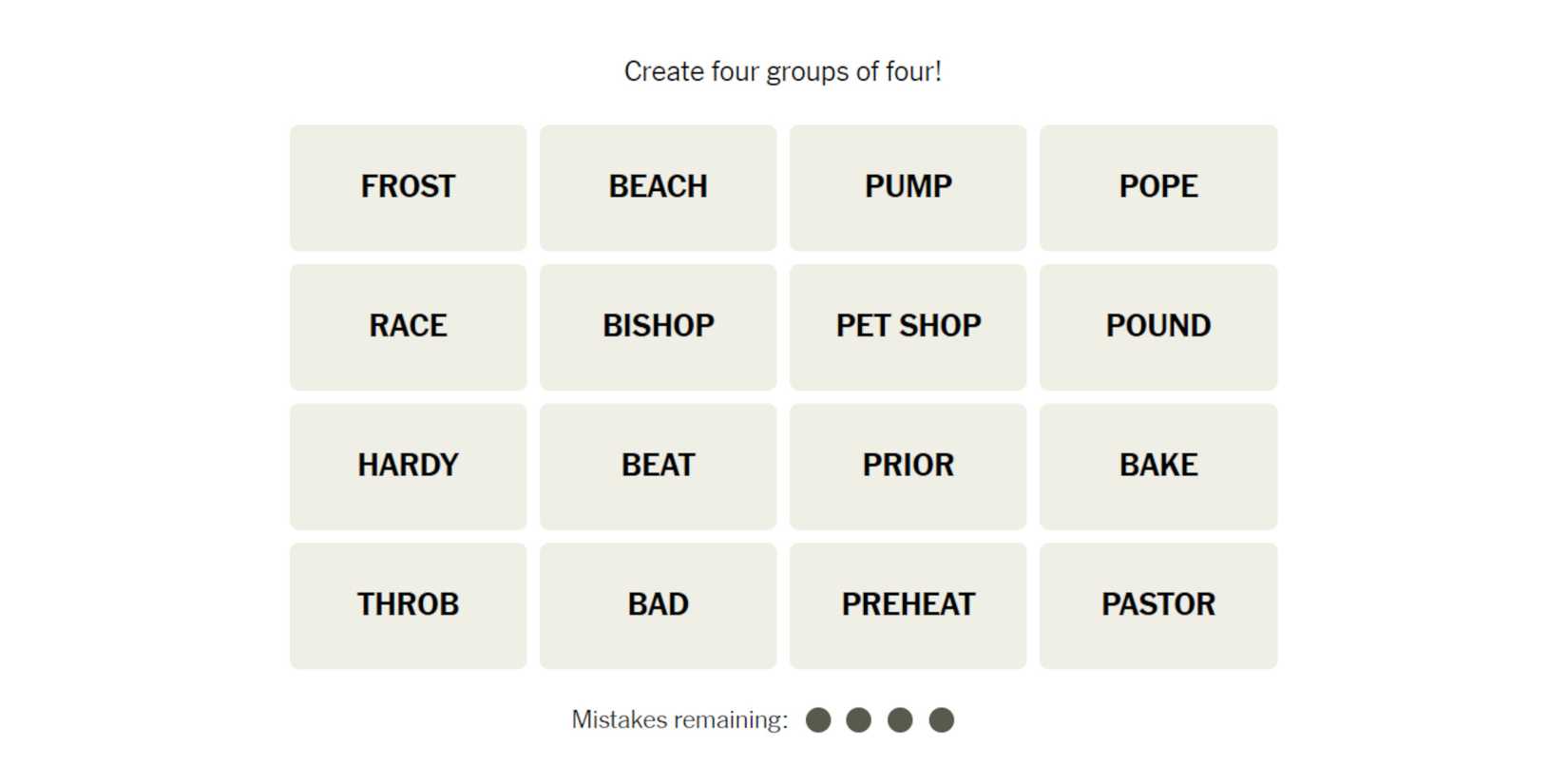Choose the HARDY word tile
Screen dimensions: 1568x784
[408, 466]
